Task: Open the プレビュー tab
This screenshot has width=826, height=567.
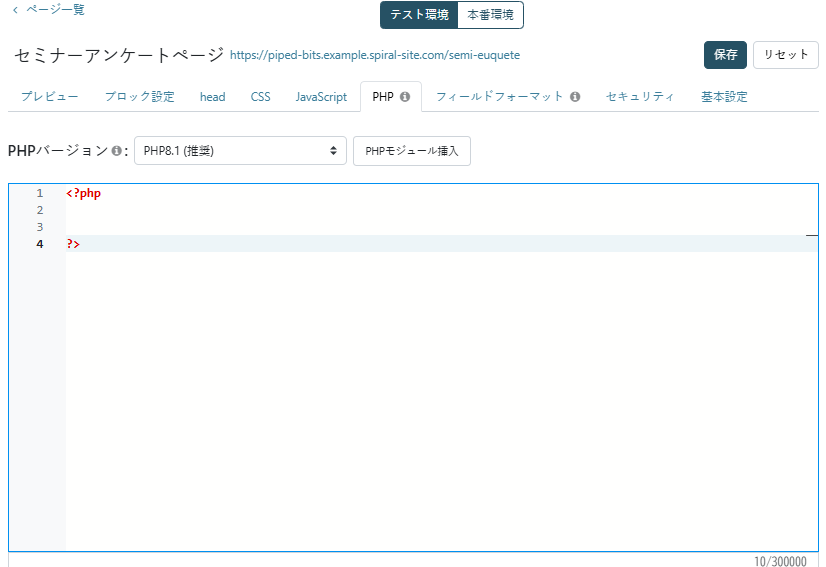Action: 50,97
